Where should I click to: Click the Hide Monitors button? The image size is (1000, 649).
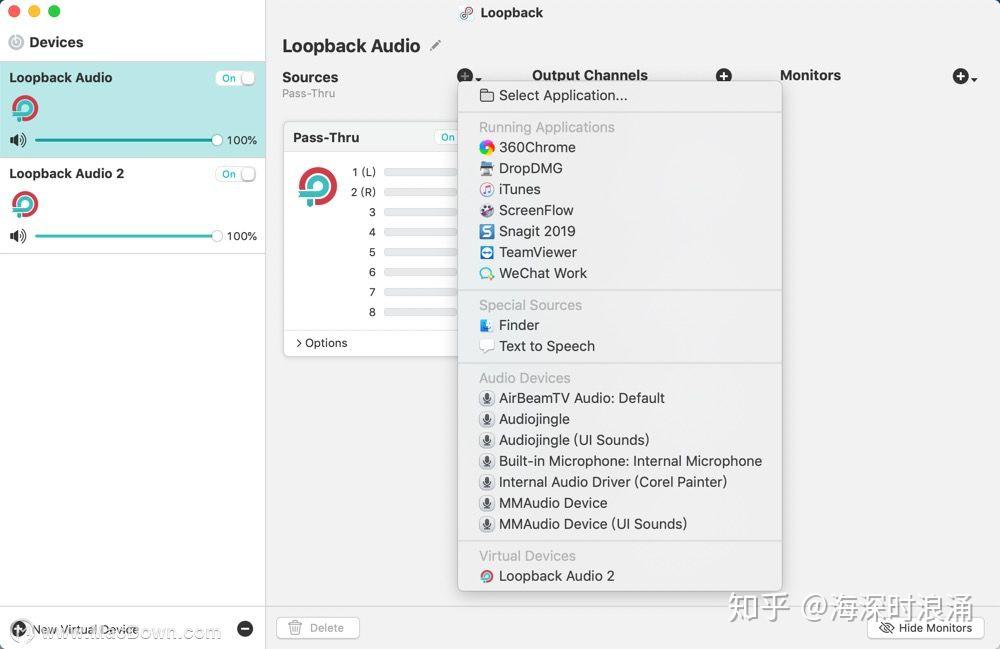pyautogui.click(x=926, y=628)
